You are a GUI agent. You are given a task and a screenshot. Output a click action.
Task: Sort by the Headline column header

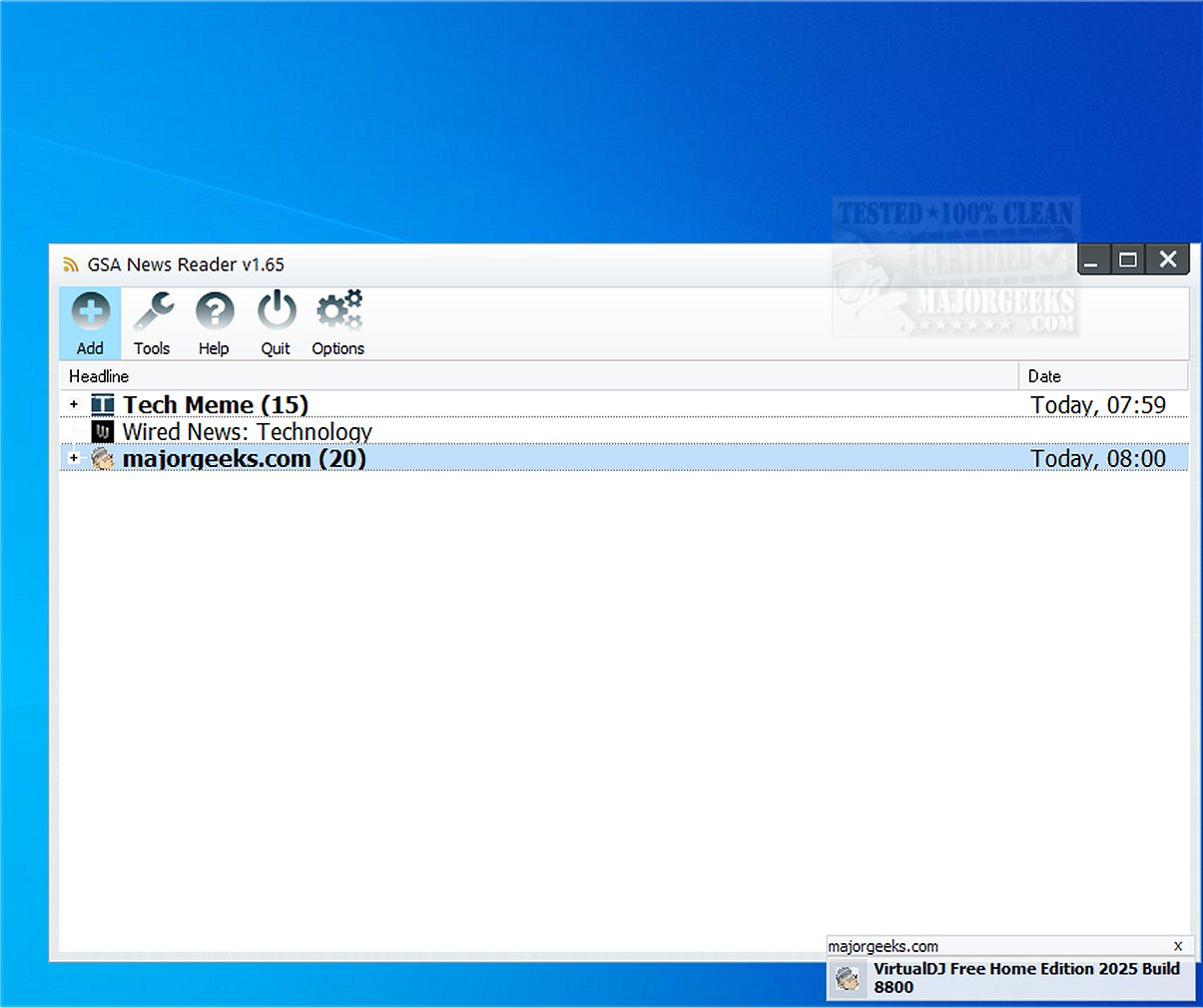(539, 376)
